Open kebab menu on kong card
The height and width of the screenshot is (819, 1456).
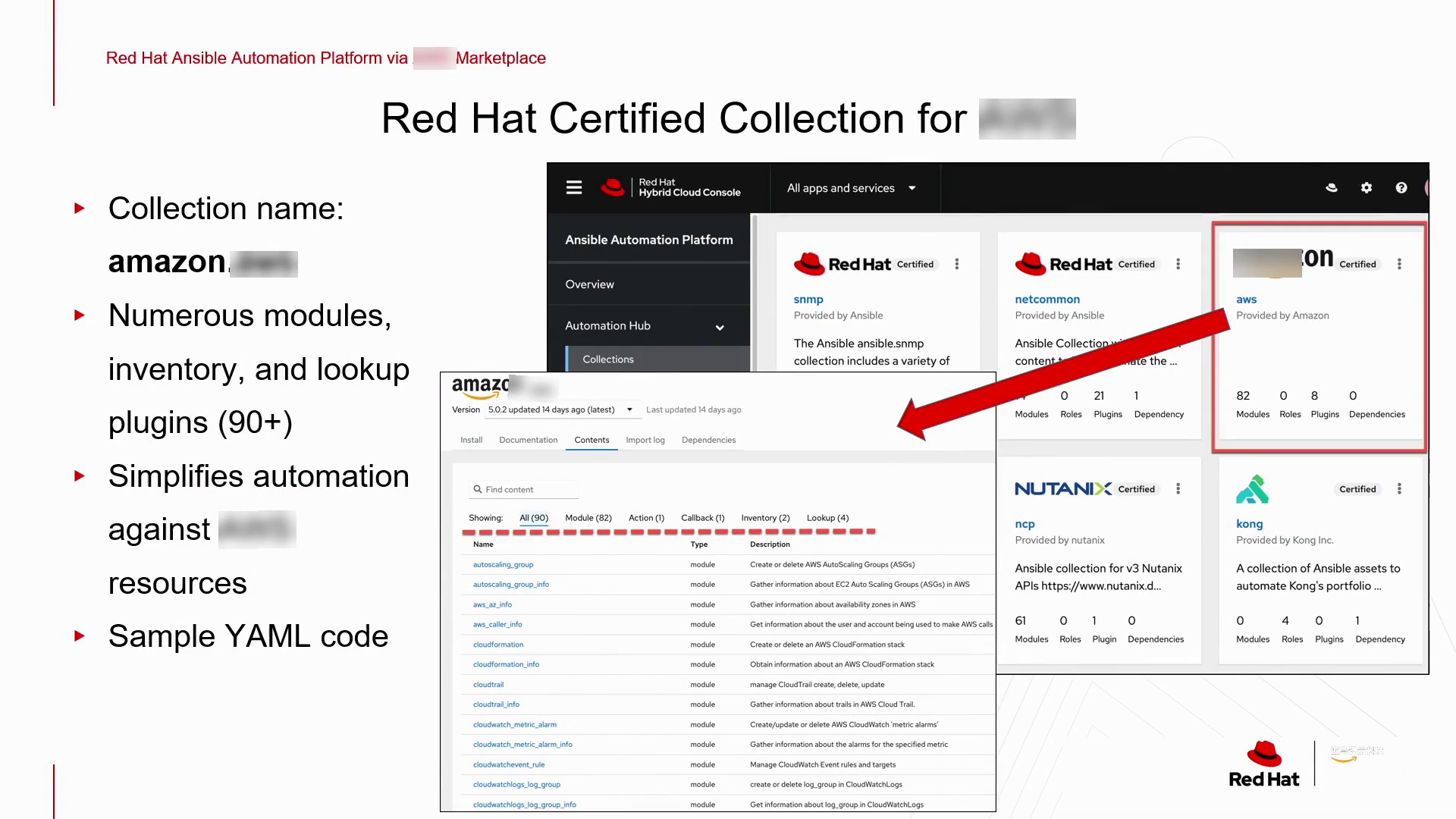(x=1399, y=489)
